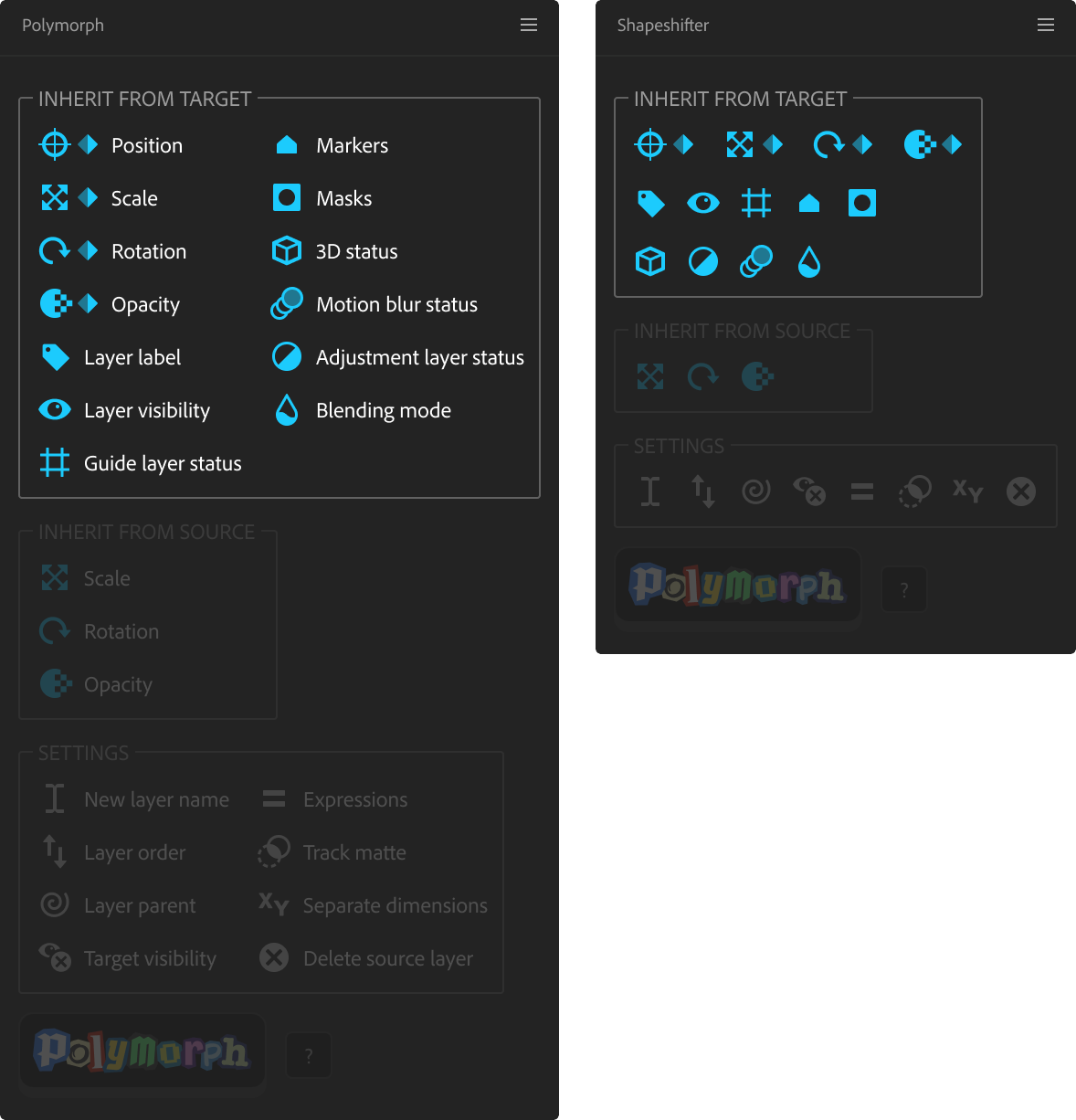Screen dimensions: 1076x1120
Task: Select the Polymorph panel tab
Action: click(63, 26)
